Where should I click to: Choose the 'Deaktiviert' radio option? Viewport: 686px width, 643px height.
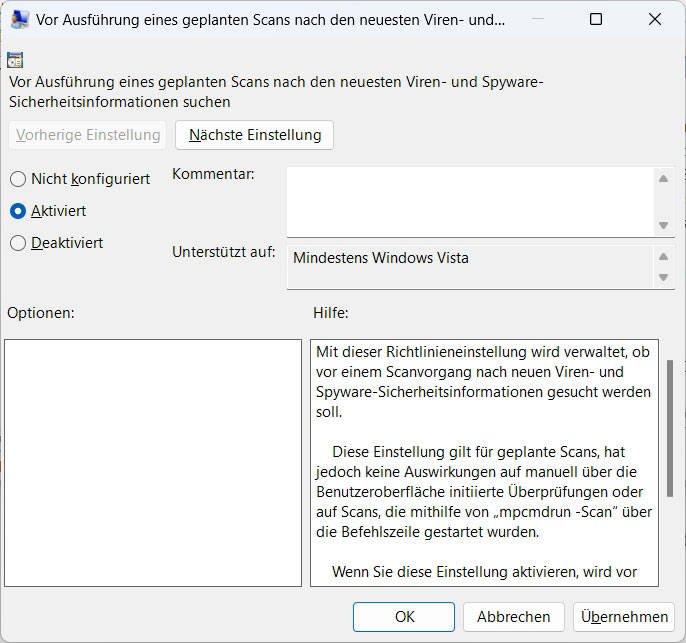(x=18, y=243)
